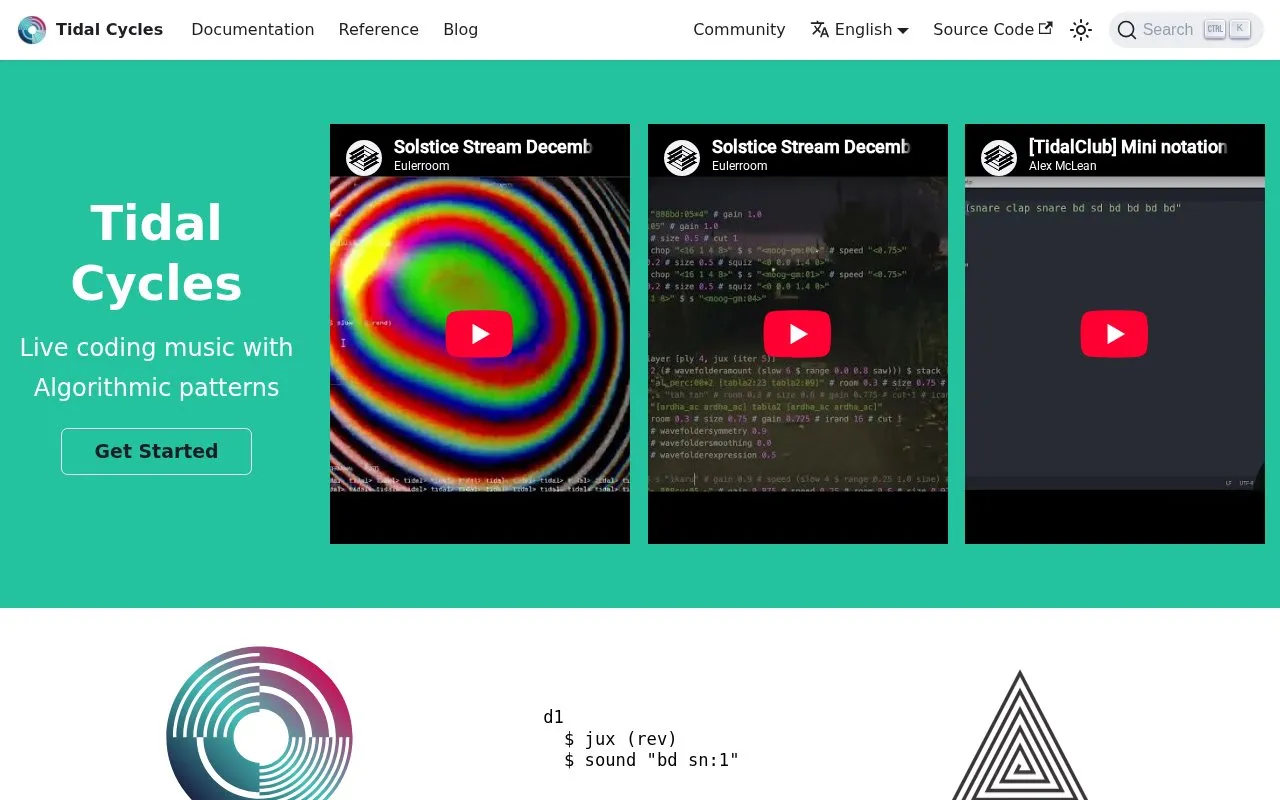
Task: Click the "$ jux (rev)" code line
Action: [x=621, y=739]
